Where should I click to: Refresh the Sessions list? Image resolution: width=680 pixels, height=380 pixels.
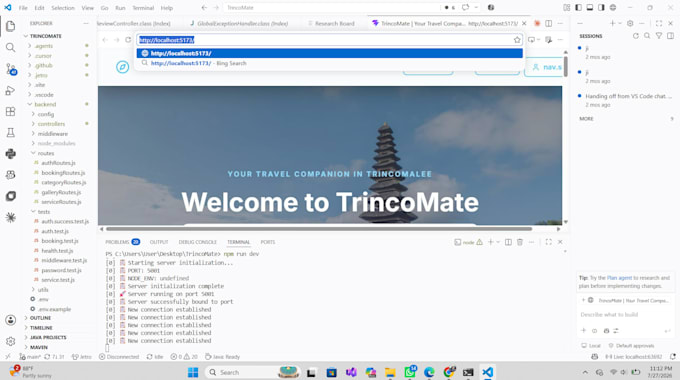636,36
